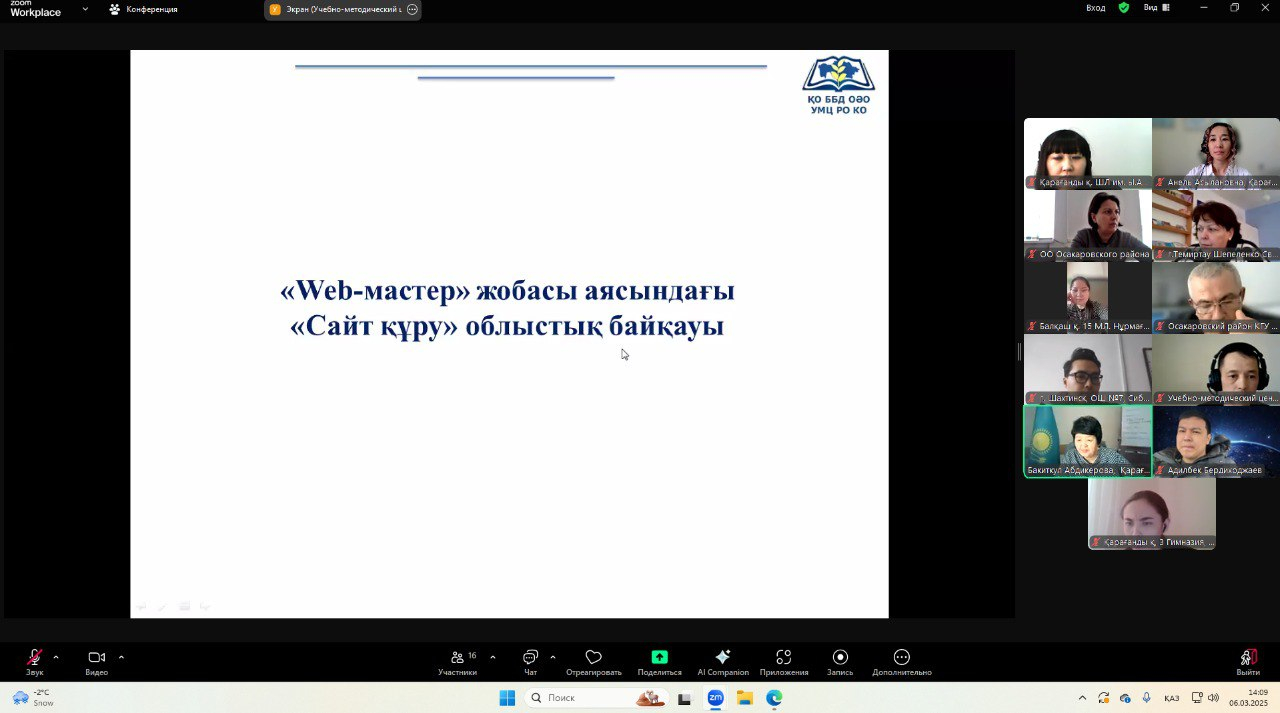Toggle the microphone icon in the system tray

[1146, 697]
